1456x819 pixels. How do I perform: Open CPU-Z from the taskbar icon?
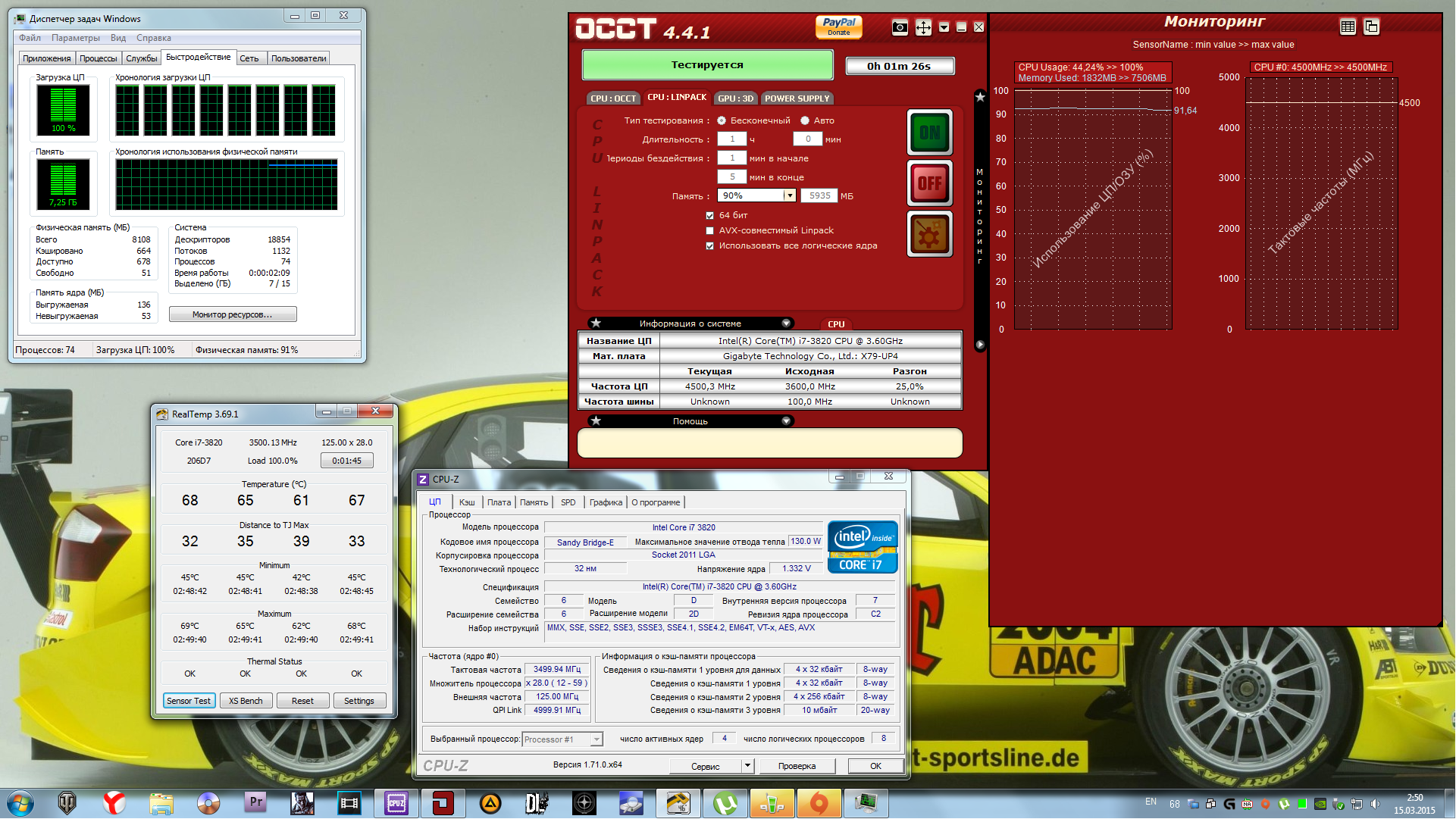(x=396, y=803)
